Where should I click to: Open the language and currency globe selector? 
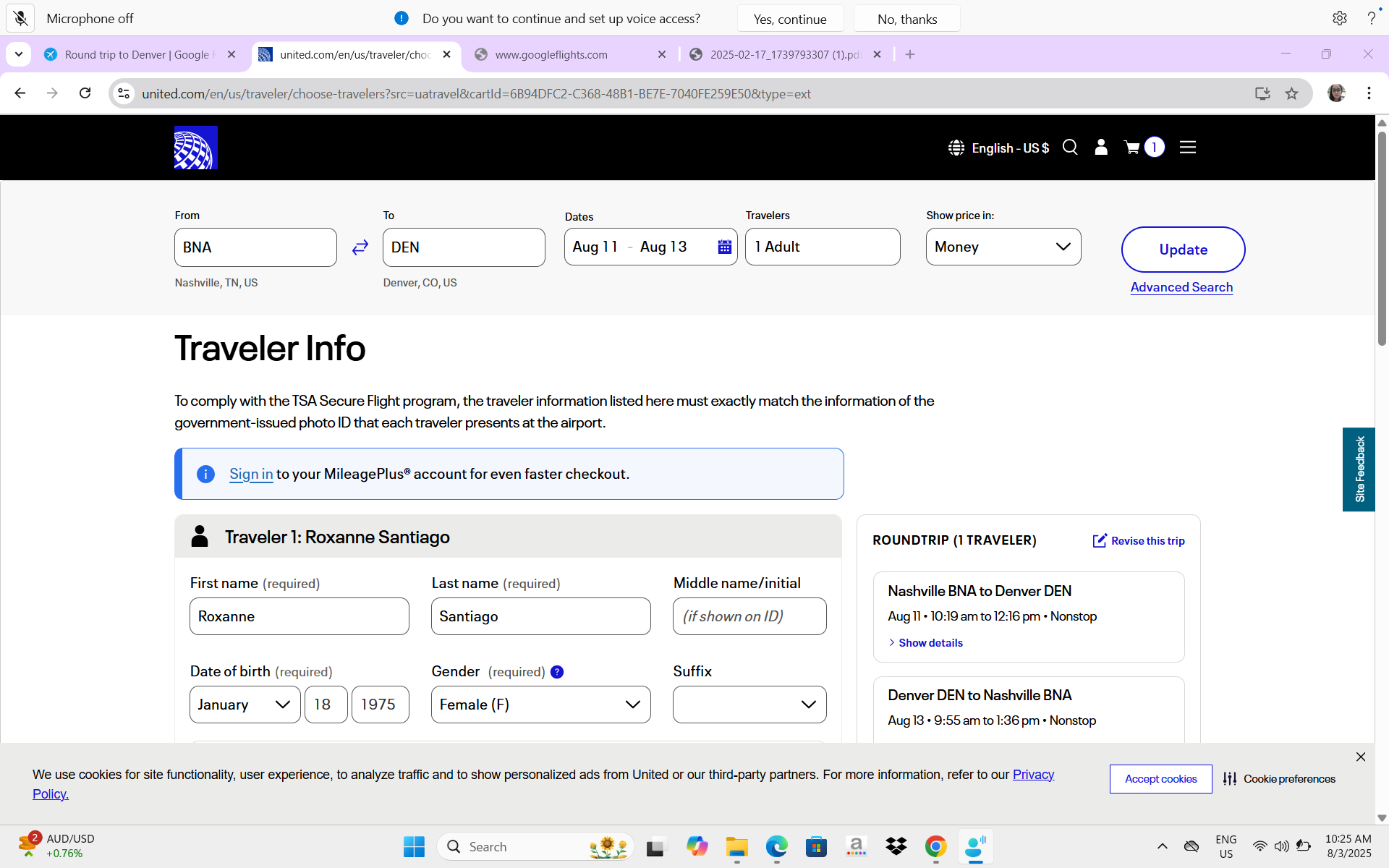pyautogui.click(x=998, y=148)
